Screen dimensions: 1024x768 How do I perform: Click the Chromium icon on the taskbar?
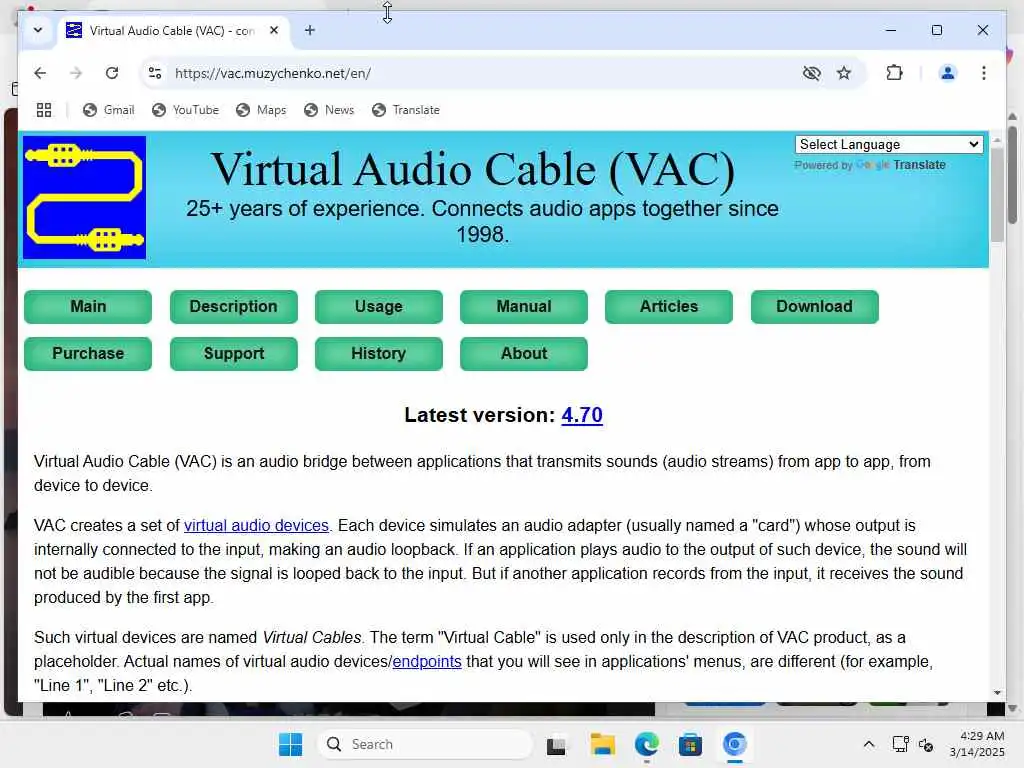coord(734,744)
